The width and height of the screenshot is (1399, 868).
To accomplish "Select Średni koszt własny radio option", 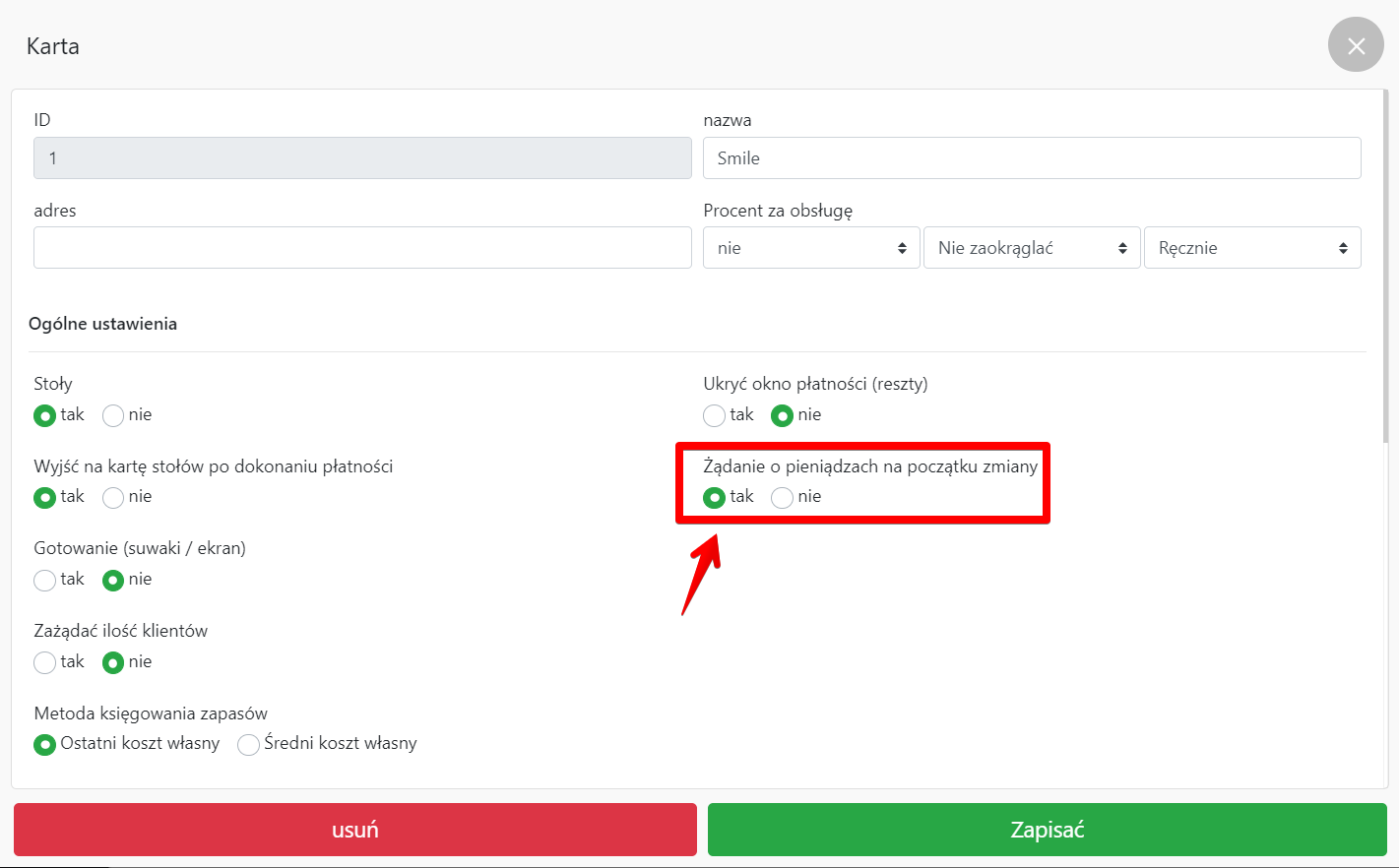I will pyautogui.click(x=249, y=744).
